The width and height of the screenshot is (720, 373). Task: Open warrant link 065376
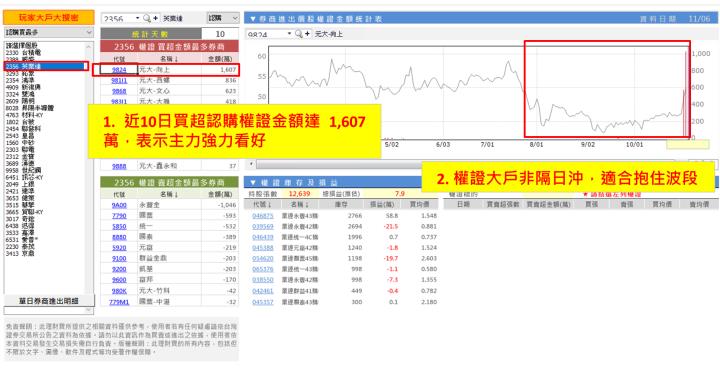[263, 270]
